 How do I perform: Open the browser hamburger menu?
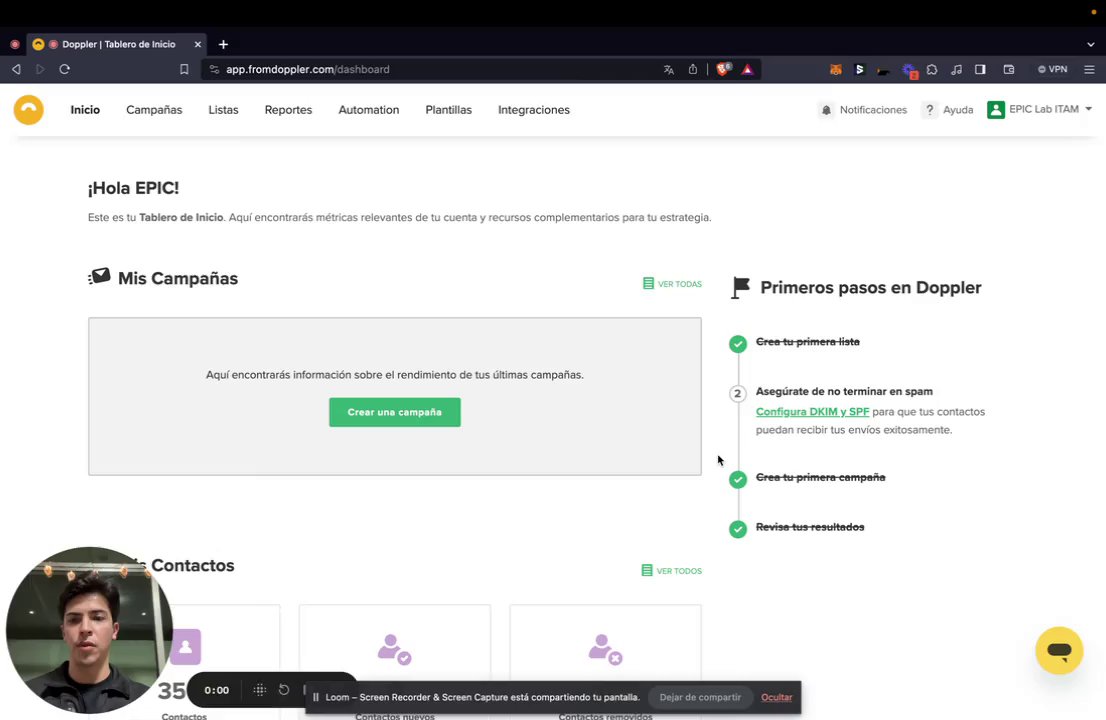(1089, 69)
